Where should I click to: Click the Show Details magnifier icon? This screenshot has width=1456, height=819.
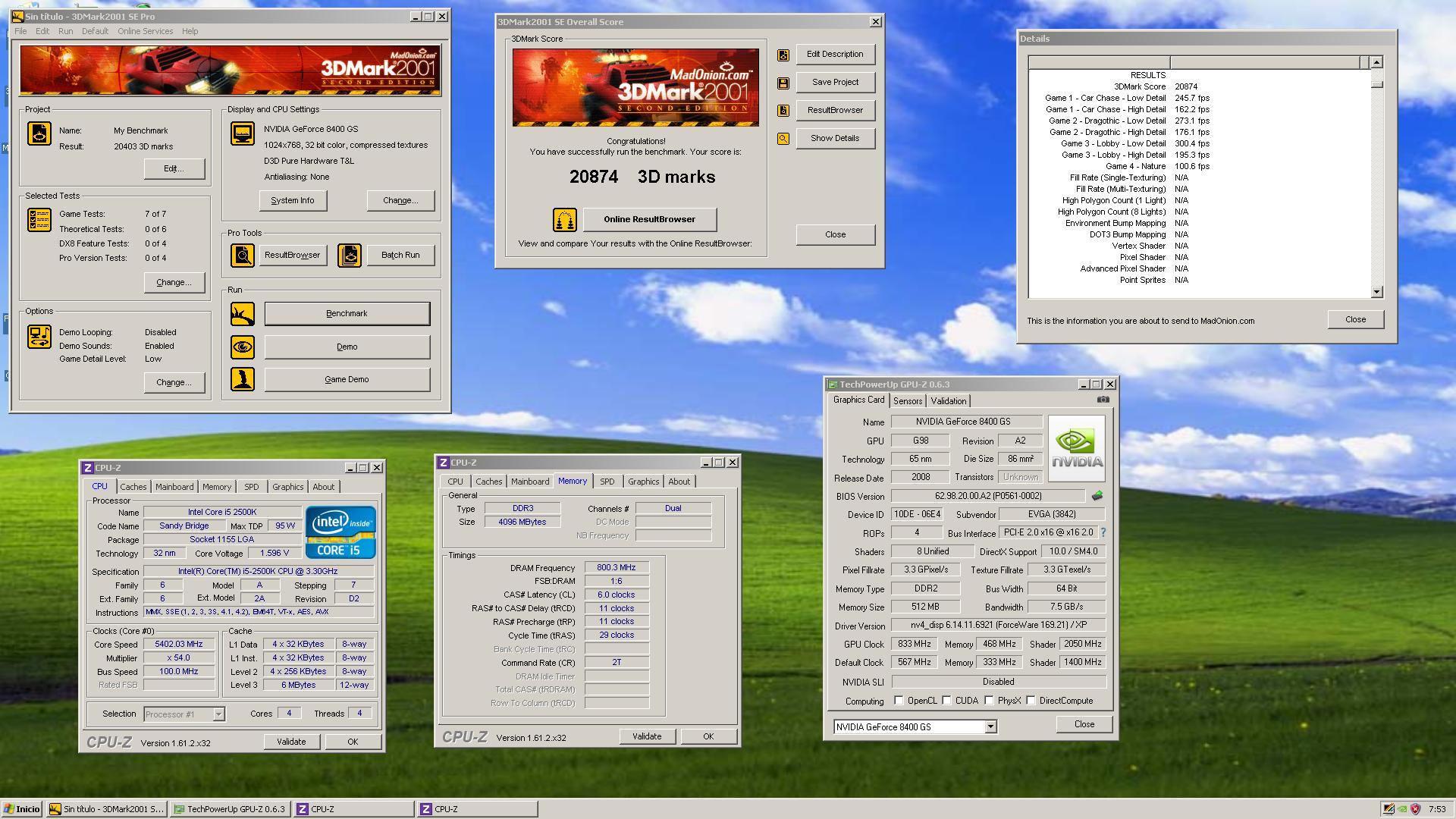tap(783, 139)
